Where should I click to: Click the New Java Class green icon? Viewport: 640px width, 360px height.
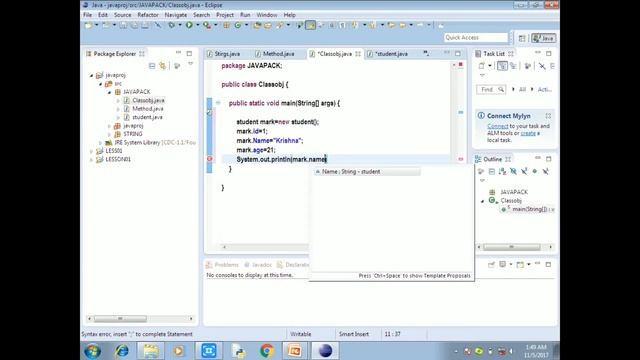click(238, 25)
